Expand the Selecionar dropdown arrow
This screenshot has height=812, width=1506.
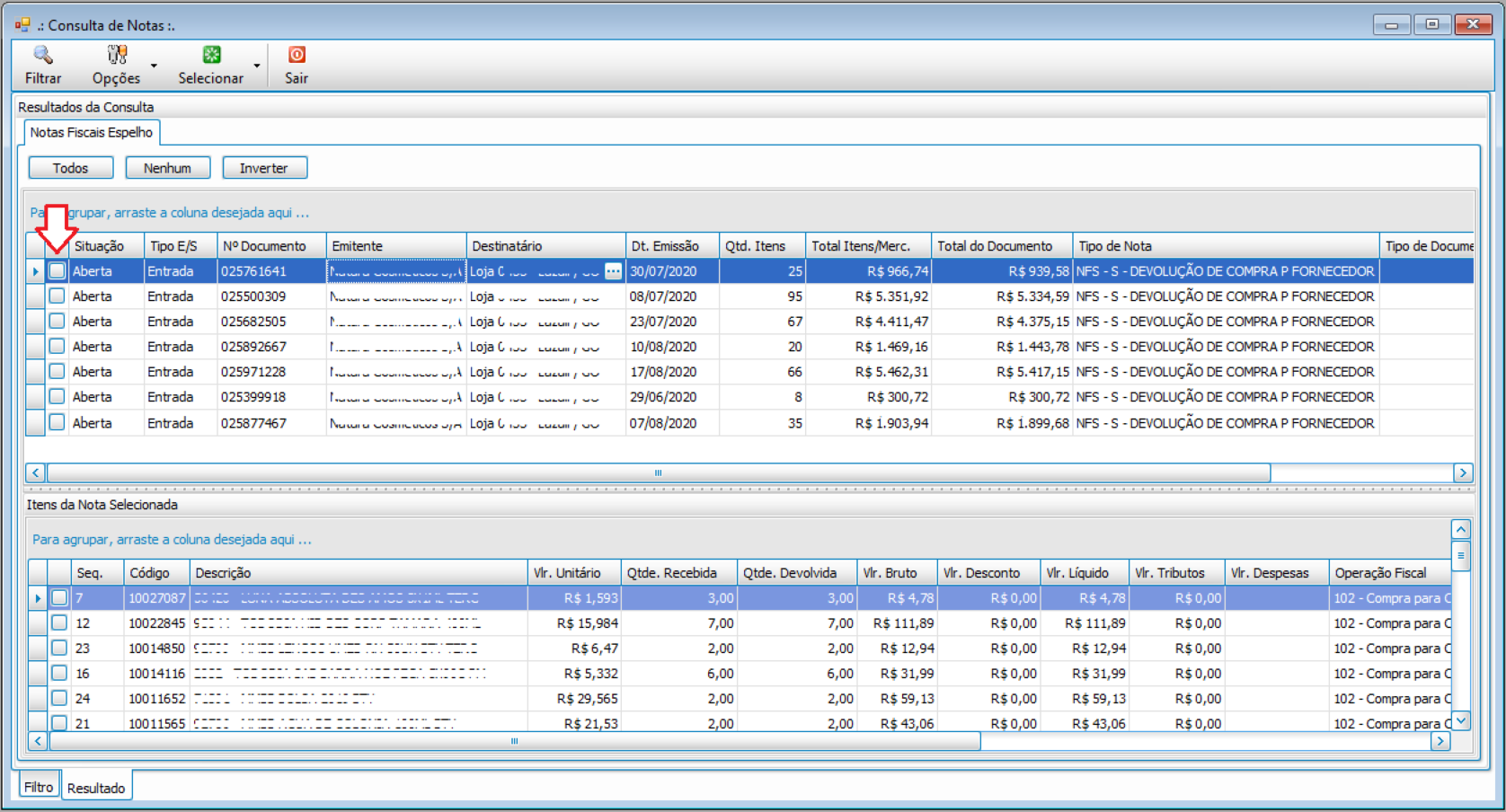pyautogui.click(x=257, y=66)
